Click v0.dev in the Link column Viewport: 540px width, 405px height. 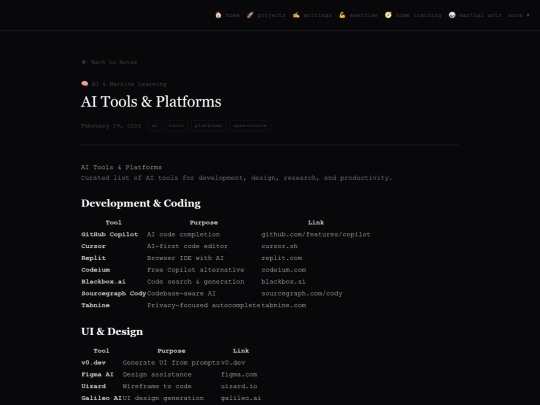point(233,363)
